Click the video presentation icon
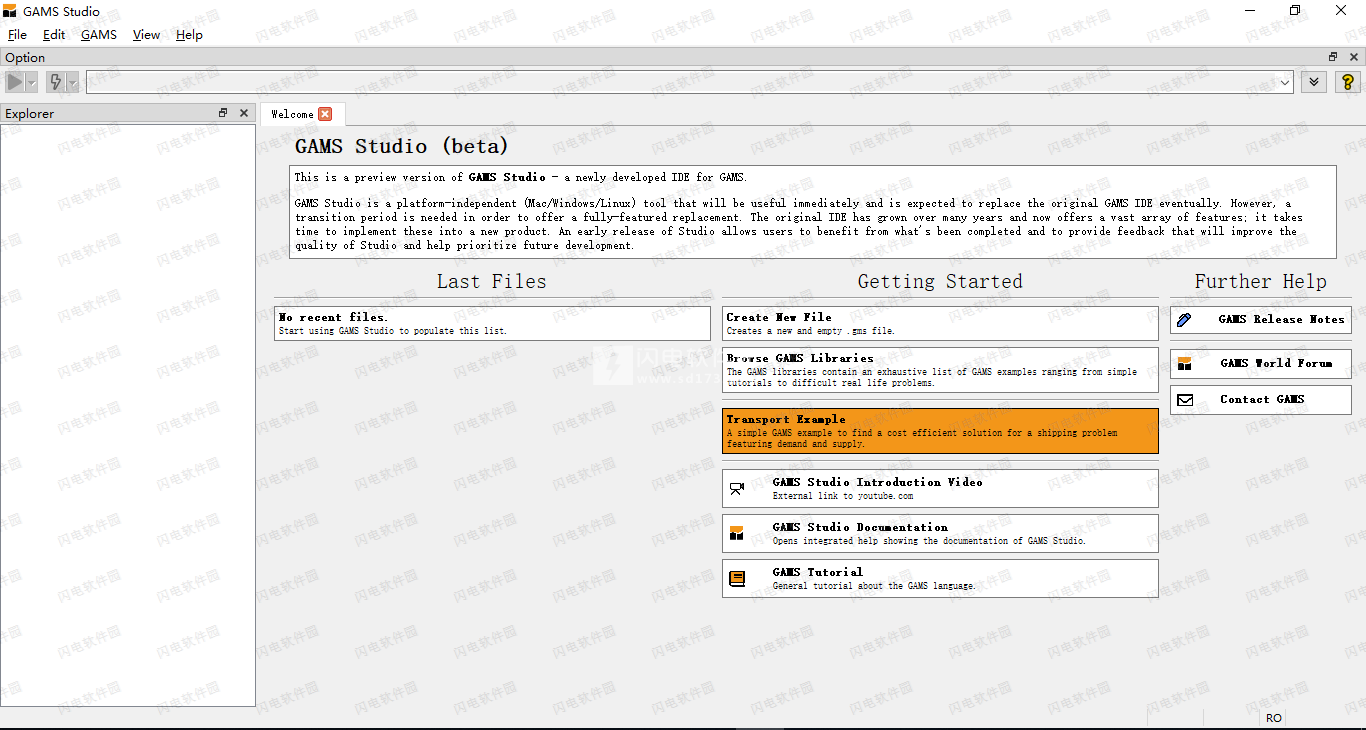The image size is (1366, 730). click(x=737, y=489)
